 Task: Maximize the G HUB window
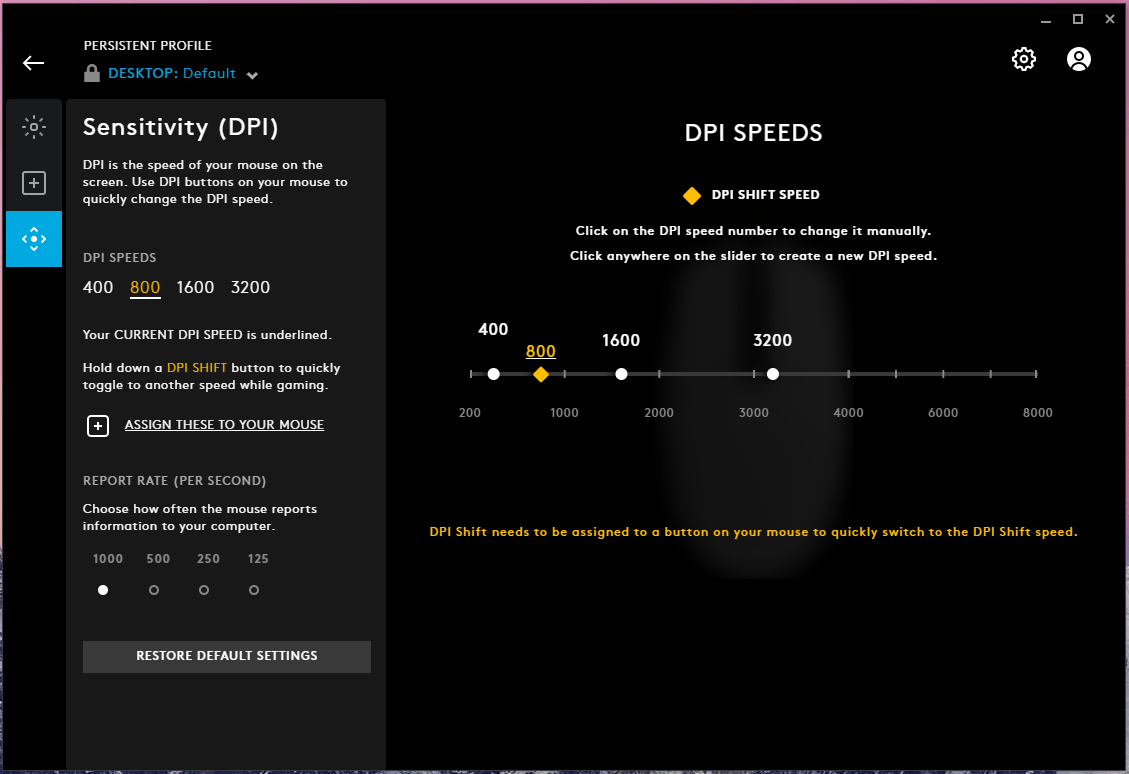click(x=1078, y=19)
